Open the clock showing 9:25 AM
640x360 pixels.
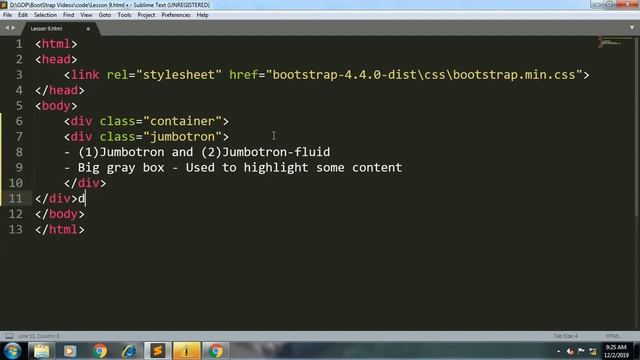(x=616, y=351)
